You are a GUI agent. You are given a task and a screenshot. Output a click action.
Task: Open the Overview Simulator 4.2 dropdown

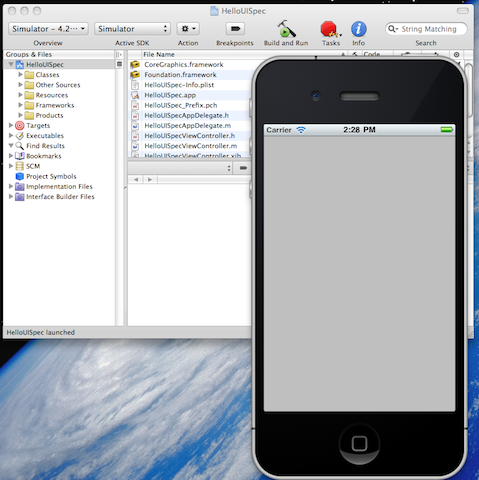click(48, 29)
